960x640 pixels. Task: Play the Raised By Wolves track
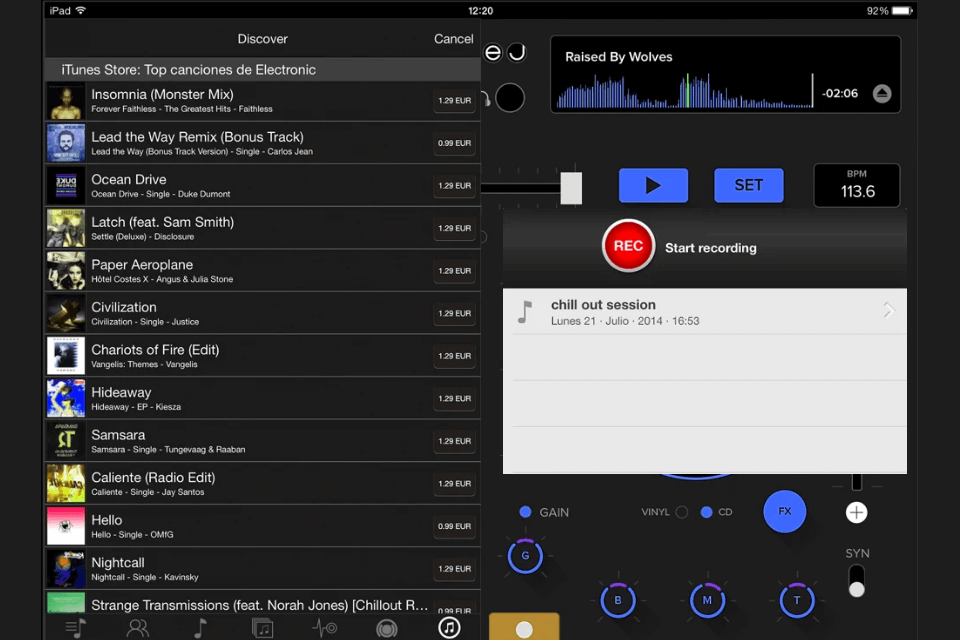[653, 185]
